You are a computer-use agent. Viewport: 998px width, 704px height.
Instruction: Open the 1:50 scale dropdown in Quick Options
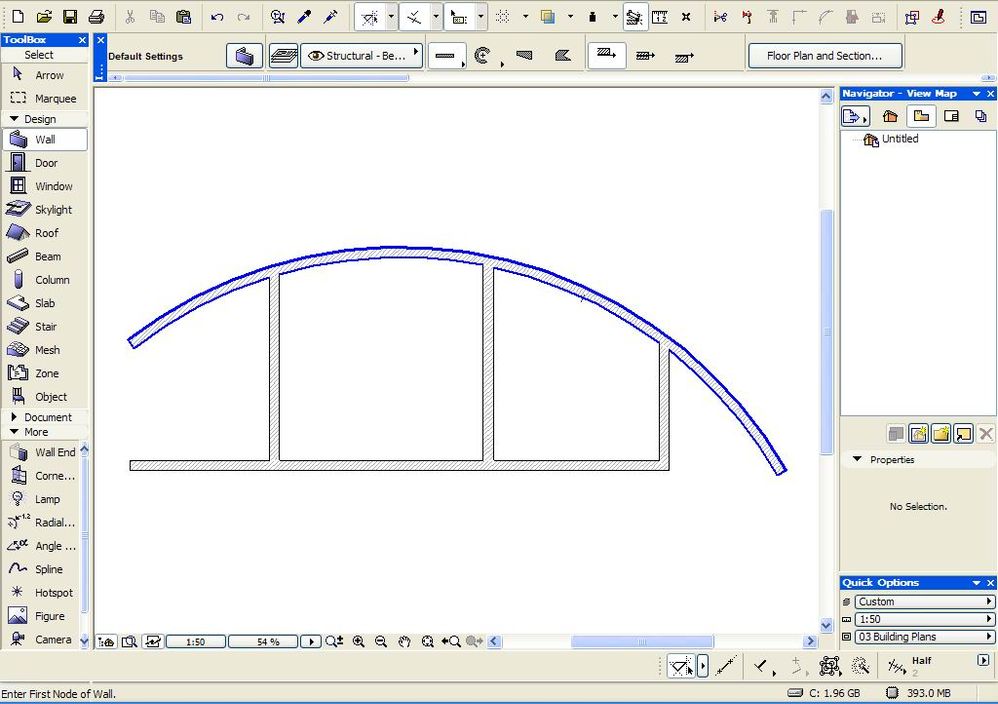click(924, 619)
